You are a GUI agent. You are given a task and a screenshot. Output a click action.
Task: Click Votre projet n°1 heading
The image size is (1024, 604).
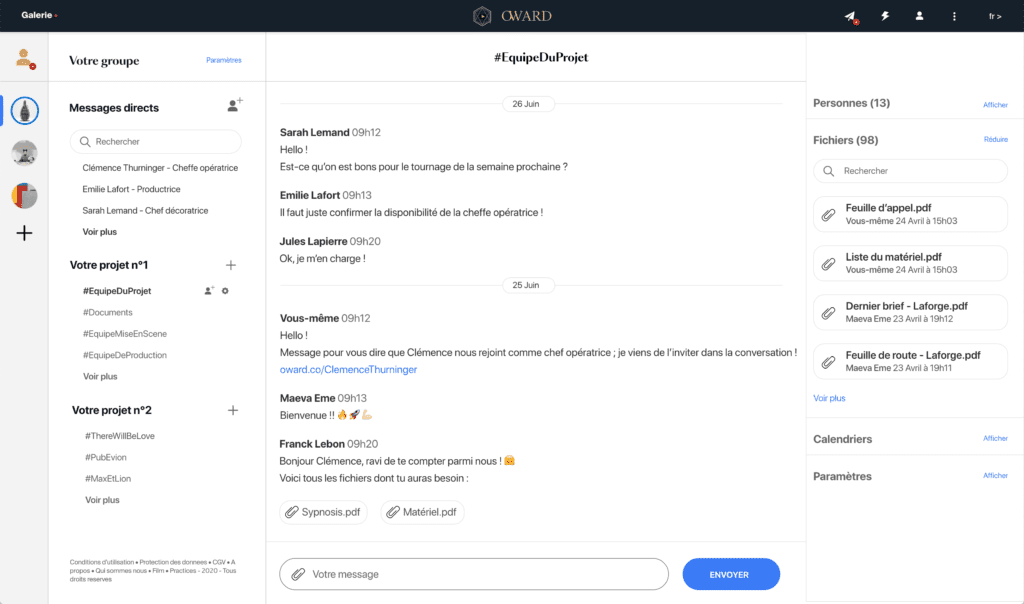click(x=109, y=265)
